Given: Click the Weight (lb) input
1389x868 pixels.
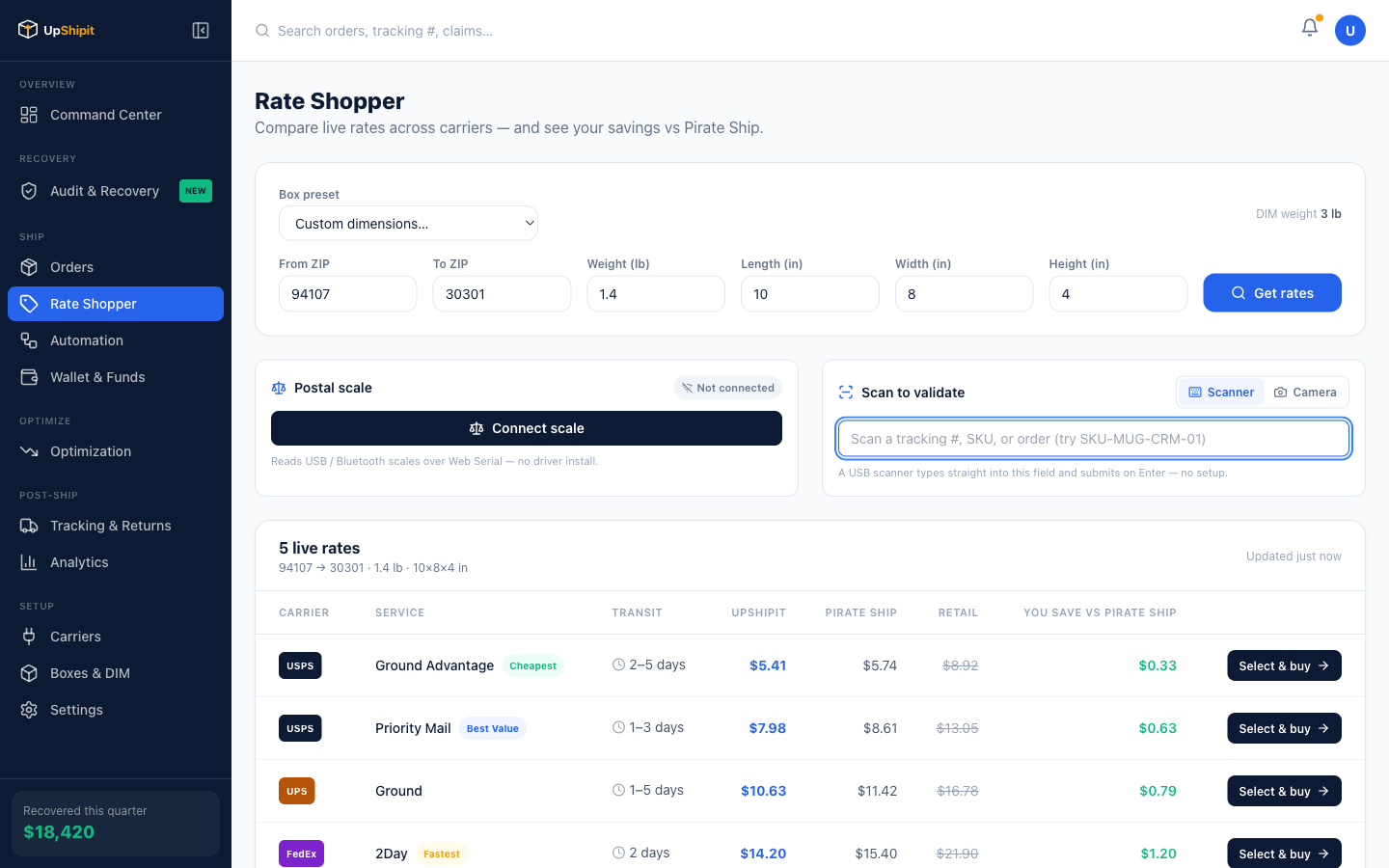Looking at the screenshot, I should [656, 294].
